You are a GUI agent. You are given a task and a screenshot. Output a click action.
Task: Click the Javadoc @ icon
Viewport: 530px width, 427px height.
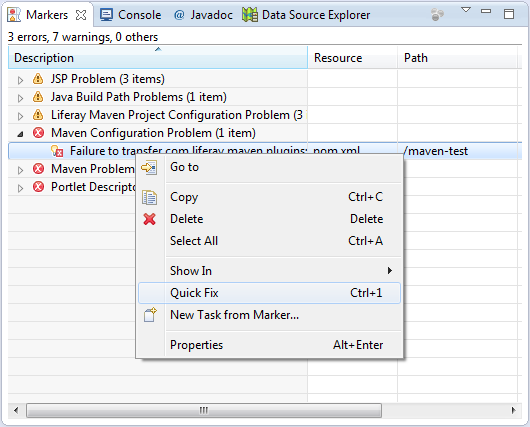[179, 15]
